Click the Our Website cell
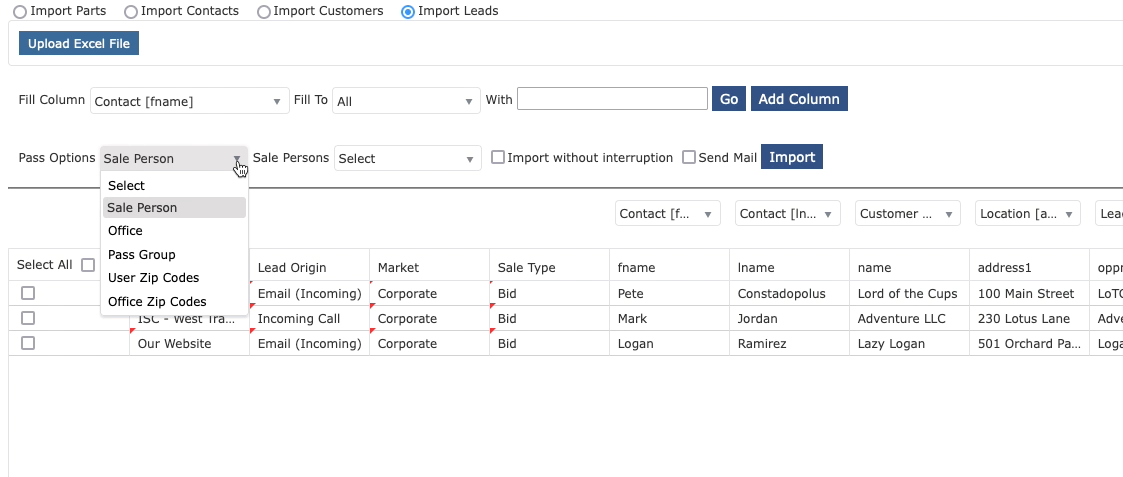 coord(189,344)
